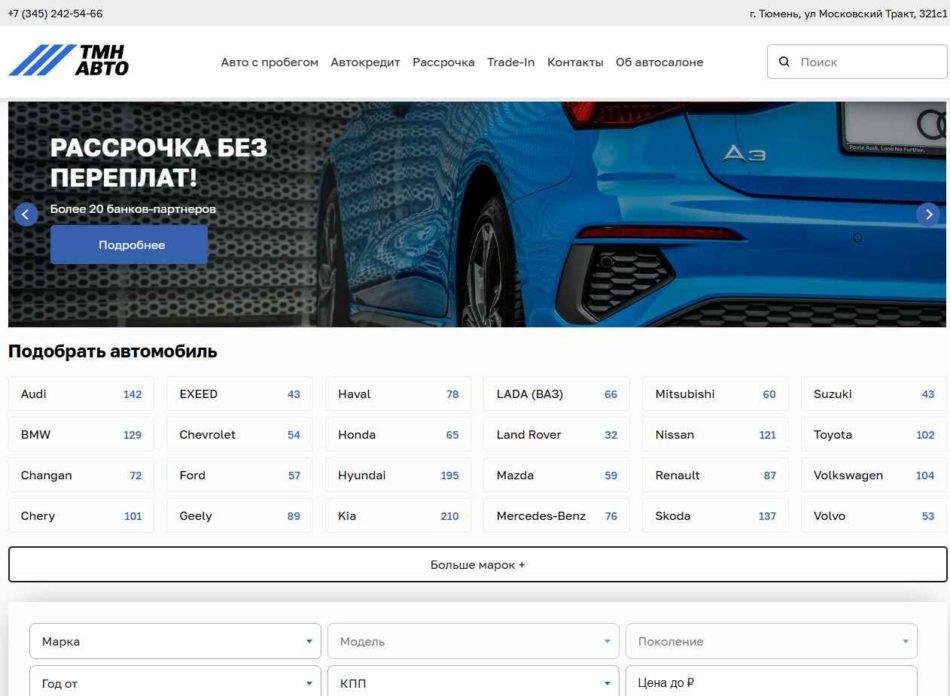Open the Модель dropdown
Viewport: 950px width, 696px height.
pos(473,641)
